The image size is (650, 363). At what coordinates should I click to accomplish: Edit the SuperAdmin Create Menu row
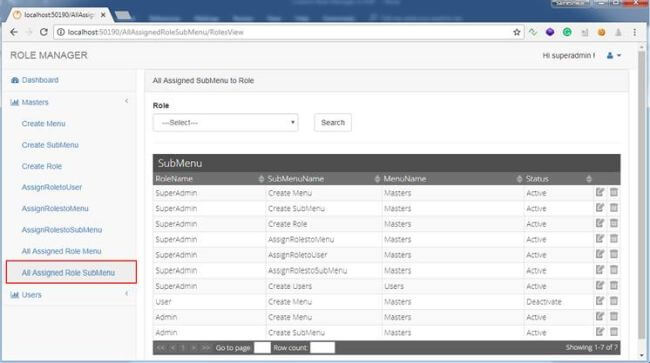pos(599,192)
